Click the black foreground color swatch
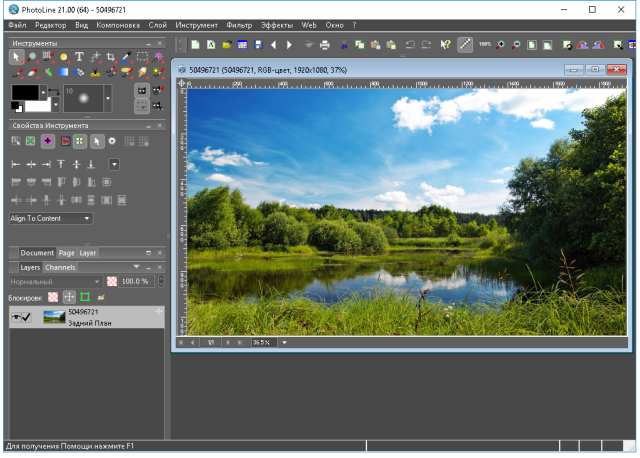 tap(23, 93)
